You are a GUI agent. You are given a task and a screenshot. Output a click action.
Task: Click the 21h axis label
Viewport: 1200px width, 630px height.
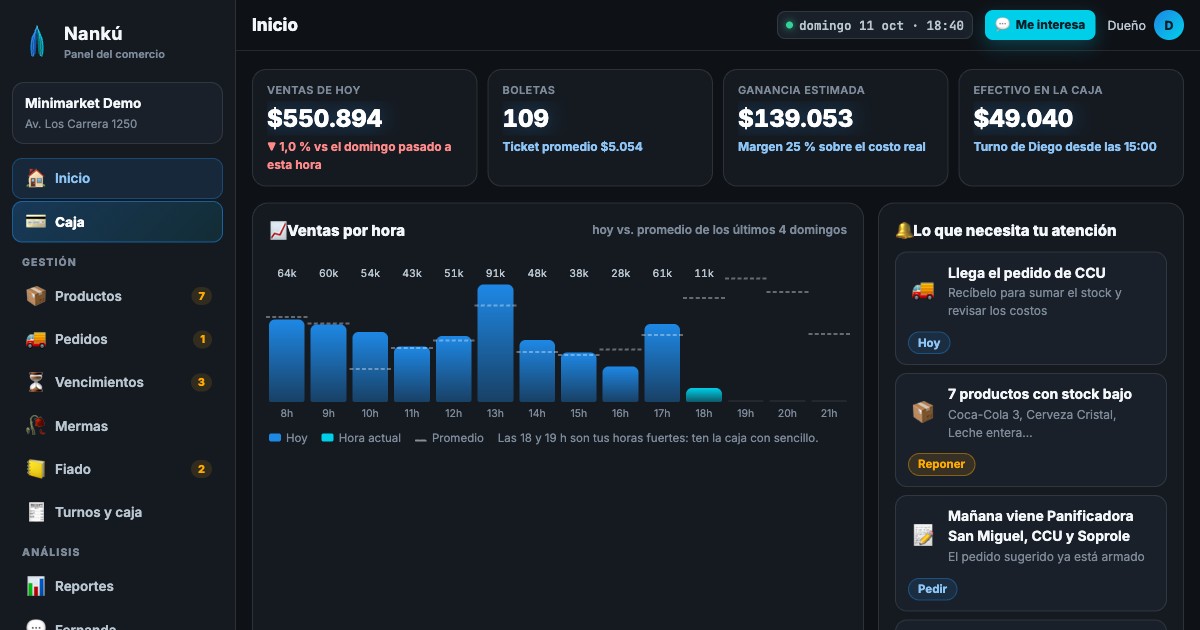click(829, 413)
